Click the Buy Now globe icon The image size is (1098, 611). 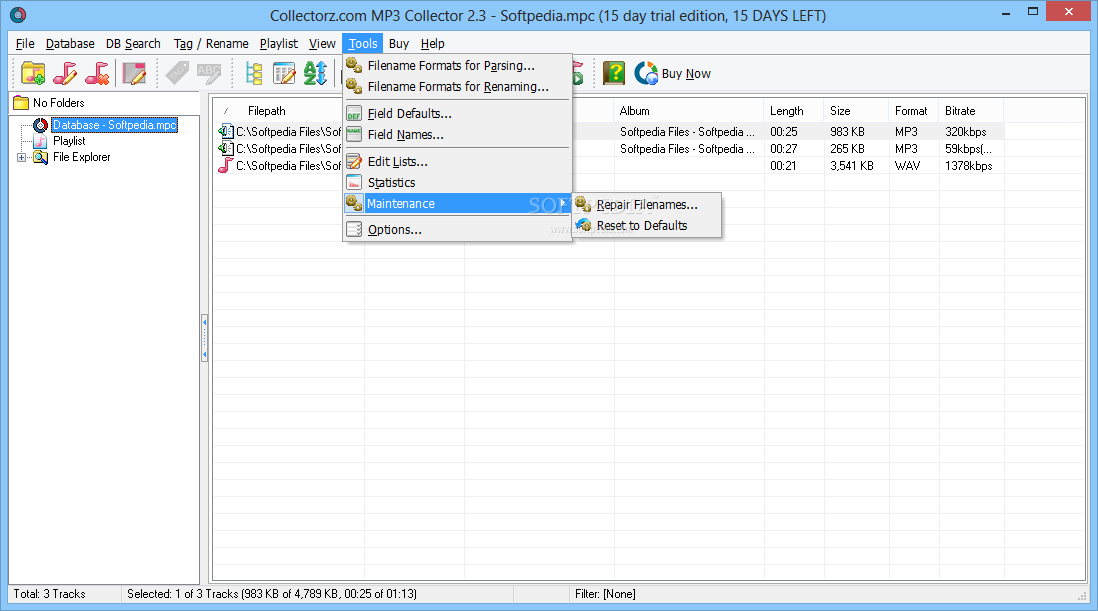(x=646, y=73)
